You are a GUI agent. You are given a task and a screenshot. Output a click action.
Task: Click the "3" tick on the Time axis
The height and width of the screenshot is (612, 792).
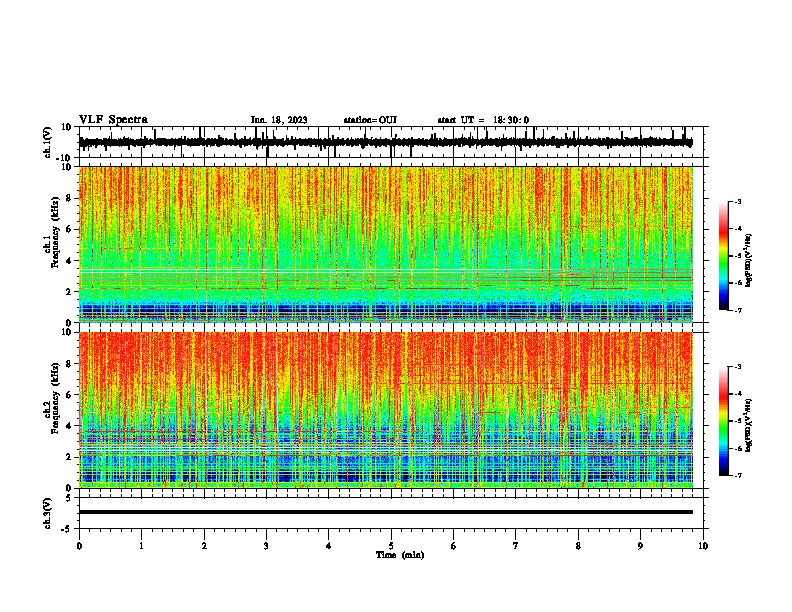click(x=266, y=546)
